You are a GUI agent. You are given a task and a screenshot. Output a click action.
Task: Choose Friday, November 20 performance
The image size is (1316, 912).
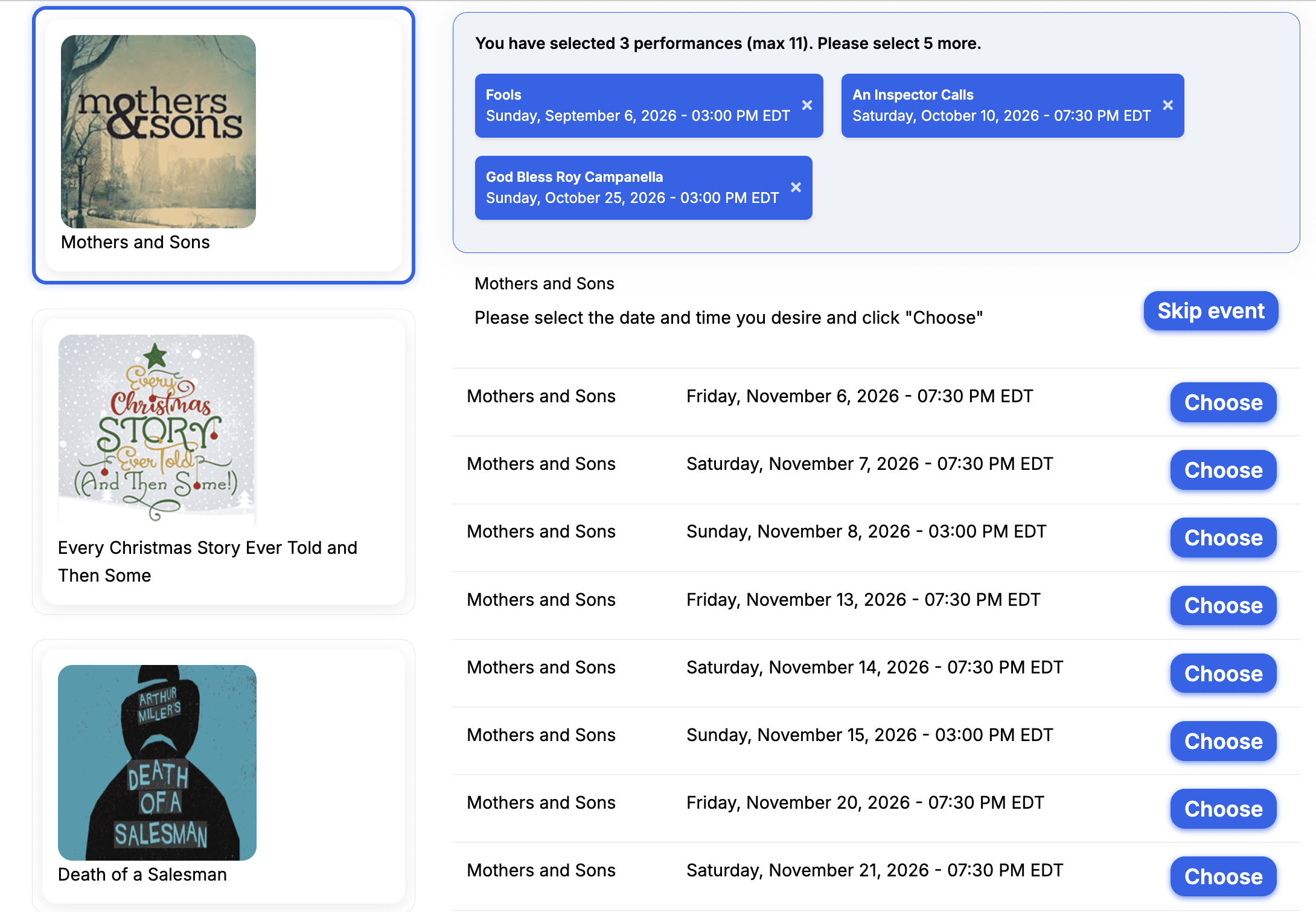point(1223,809)
